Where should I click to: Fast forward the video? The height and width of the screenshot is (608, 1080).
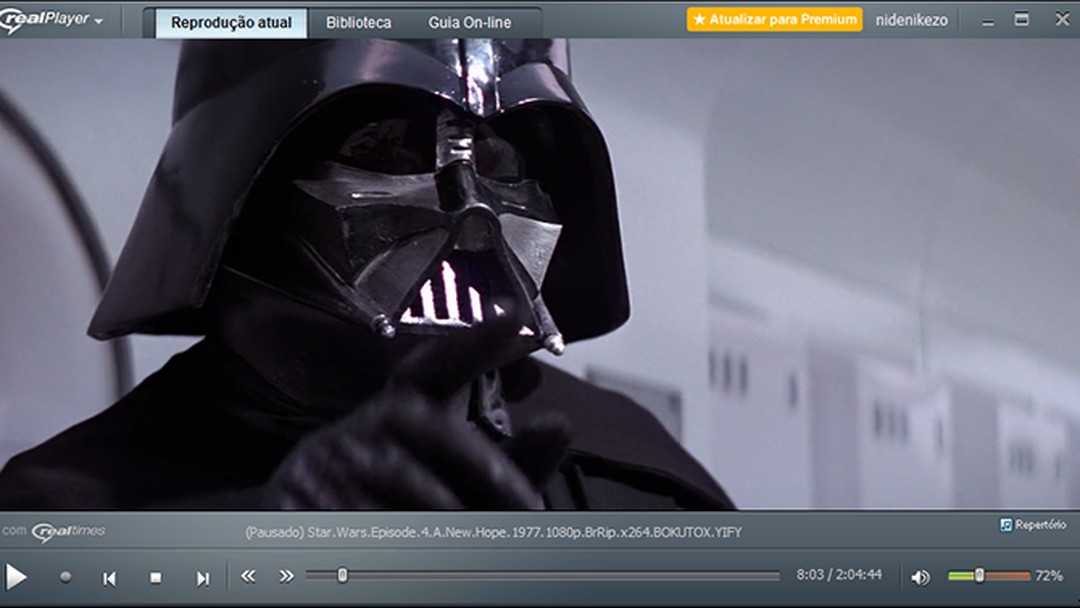286,576
